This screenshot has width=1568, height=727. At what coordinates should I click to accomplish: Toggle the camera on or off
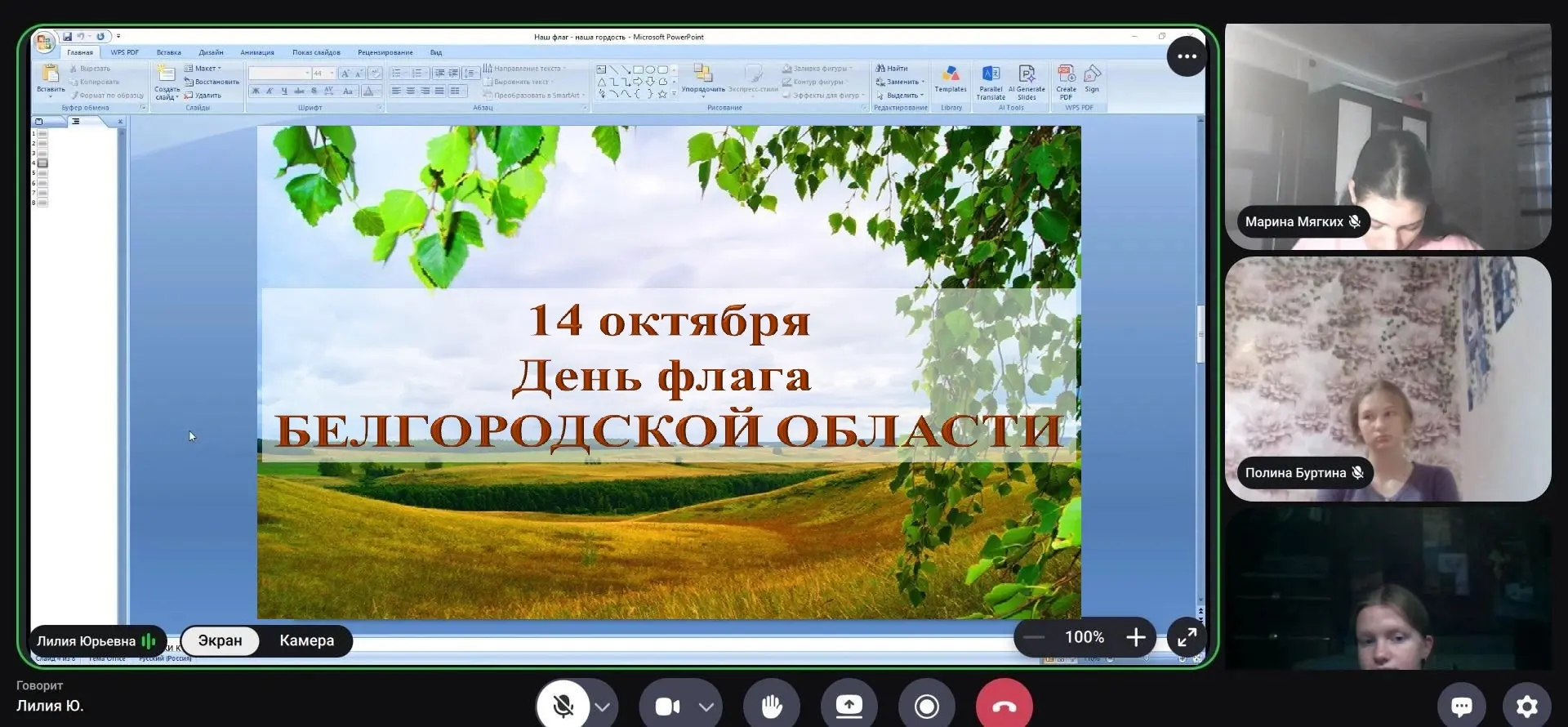[667, 707]
